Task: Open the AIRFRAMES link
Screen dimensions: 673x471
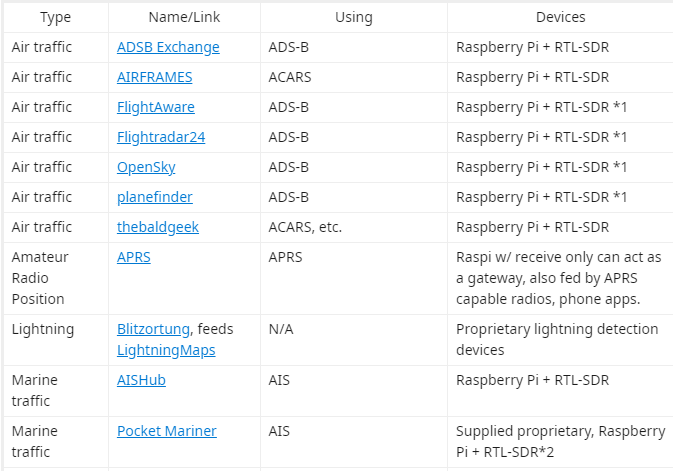Action: [155, 77]
